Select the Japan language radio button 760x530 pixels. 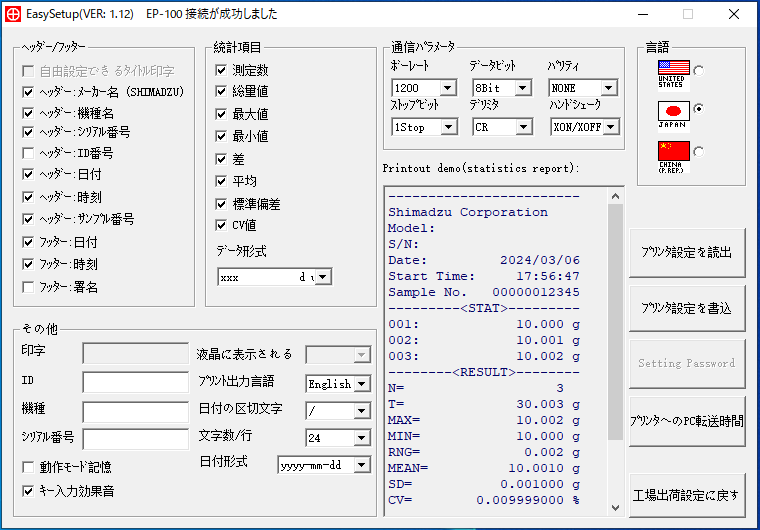pyautogui.click(x=698, y=109)
